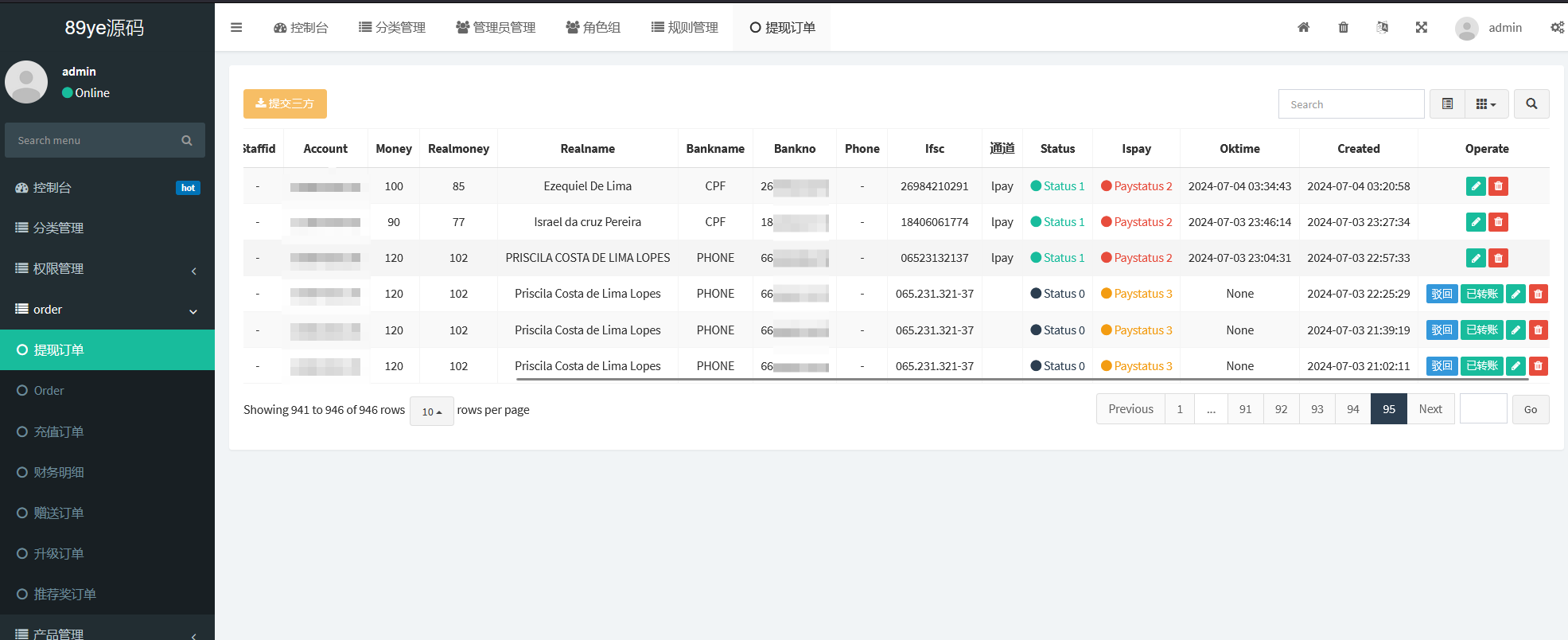Image resolution: width=1568 pixels, height=640 pixels.
Task: Open 推荐奖订单 in the sidebar
Action: click(107, 594)
